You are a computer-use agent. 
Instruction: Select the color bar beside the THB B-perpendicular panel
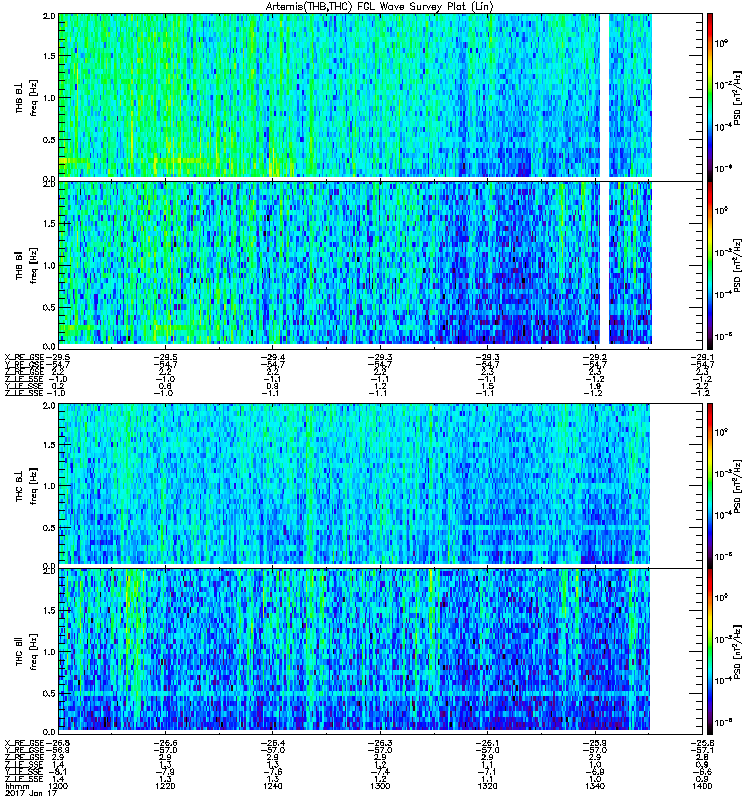710,97
